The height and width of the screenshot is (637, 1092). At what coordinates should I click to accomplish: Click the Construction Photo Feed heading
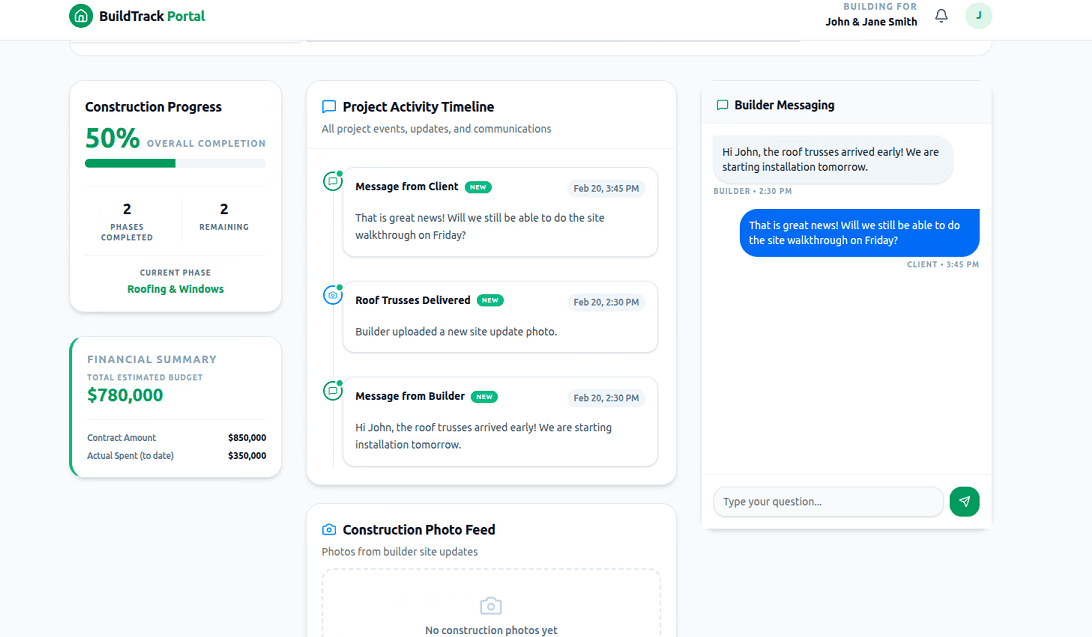(x=419, y=530)
